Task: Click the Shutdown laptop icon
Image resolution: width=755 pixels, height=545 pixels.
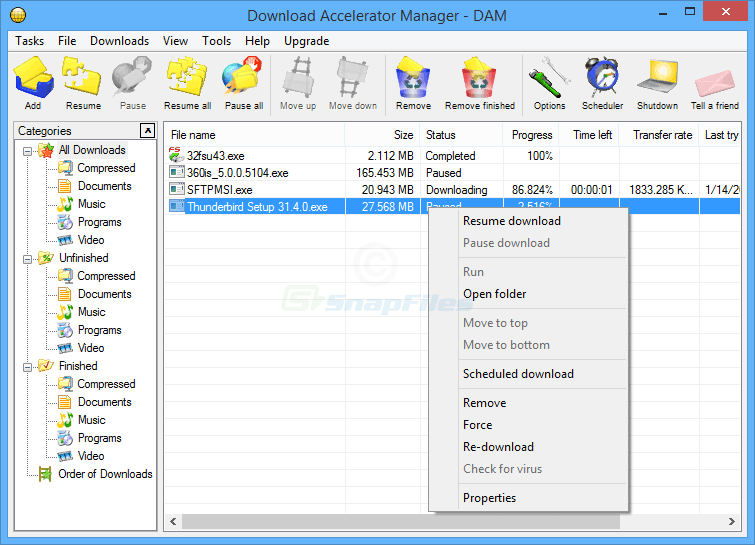Action: click(x=658, y=77)
